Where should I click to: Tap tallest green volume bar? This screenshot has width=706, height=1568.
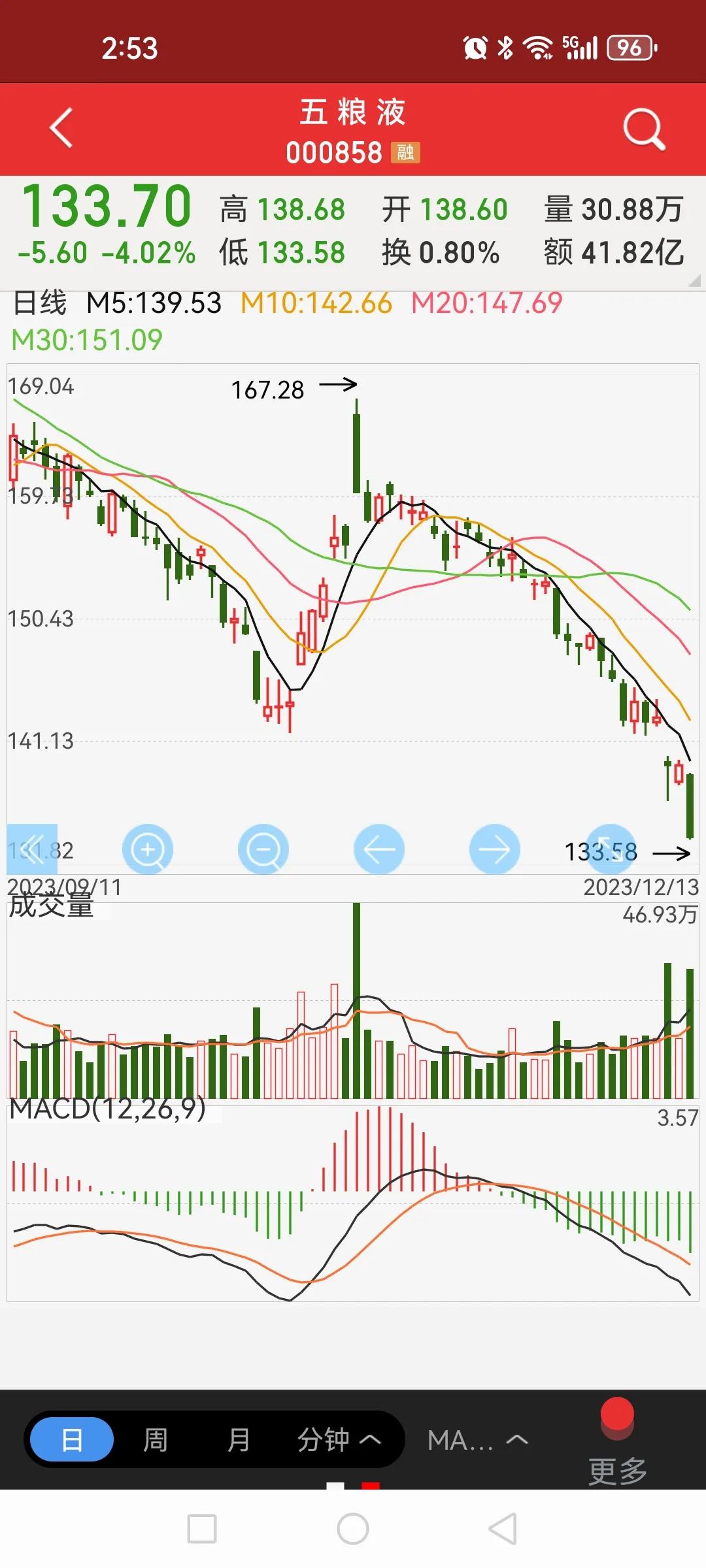pos(356,1000)
